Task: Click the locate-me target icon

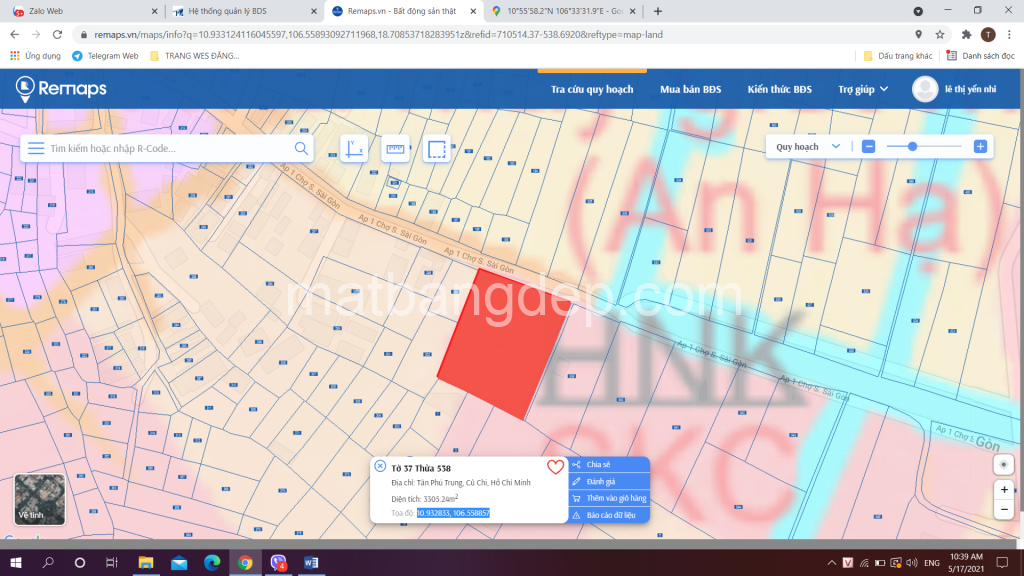Action: tap(1004, 466)
